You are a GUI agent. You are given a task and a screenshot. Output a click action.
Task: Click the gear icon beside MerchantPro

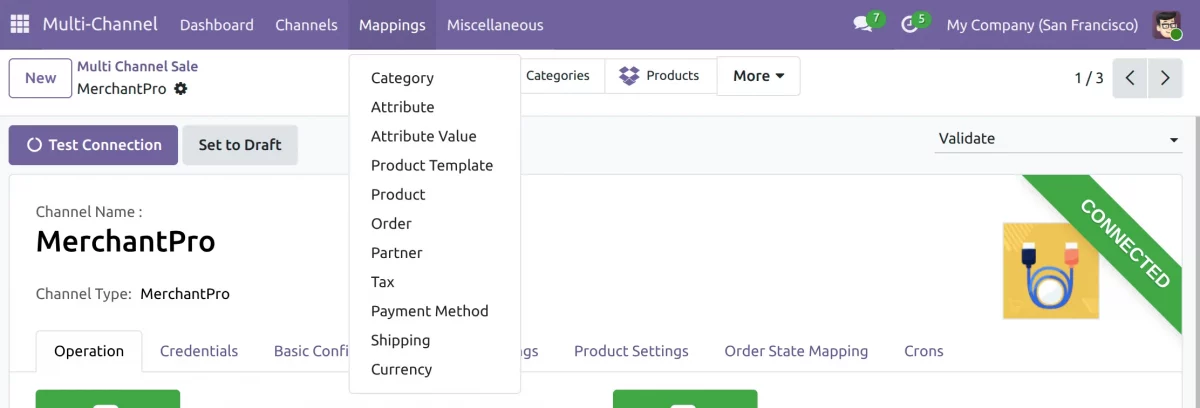coord(180,89)
